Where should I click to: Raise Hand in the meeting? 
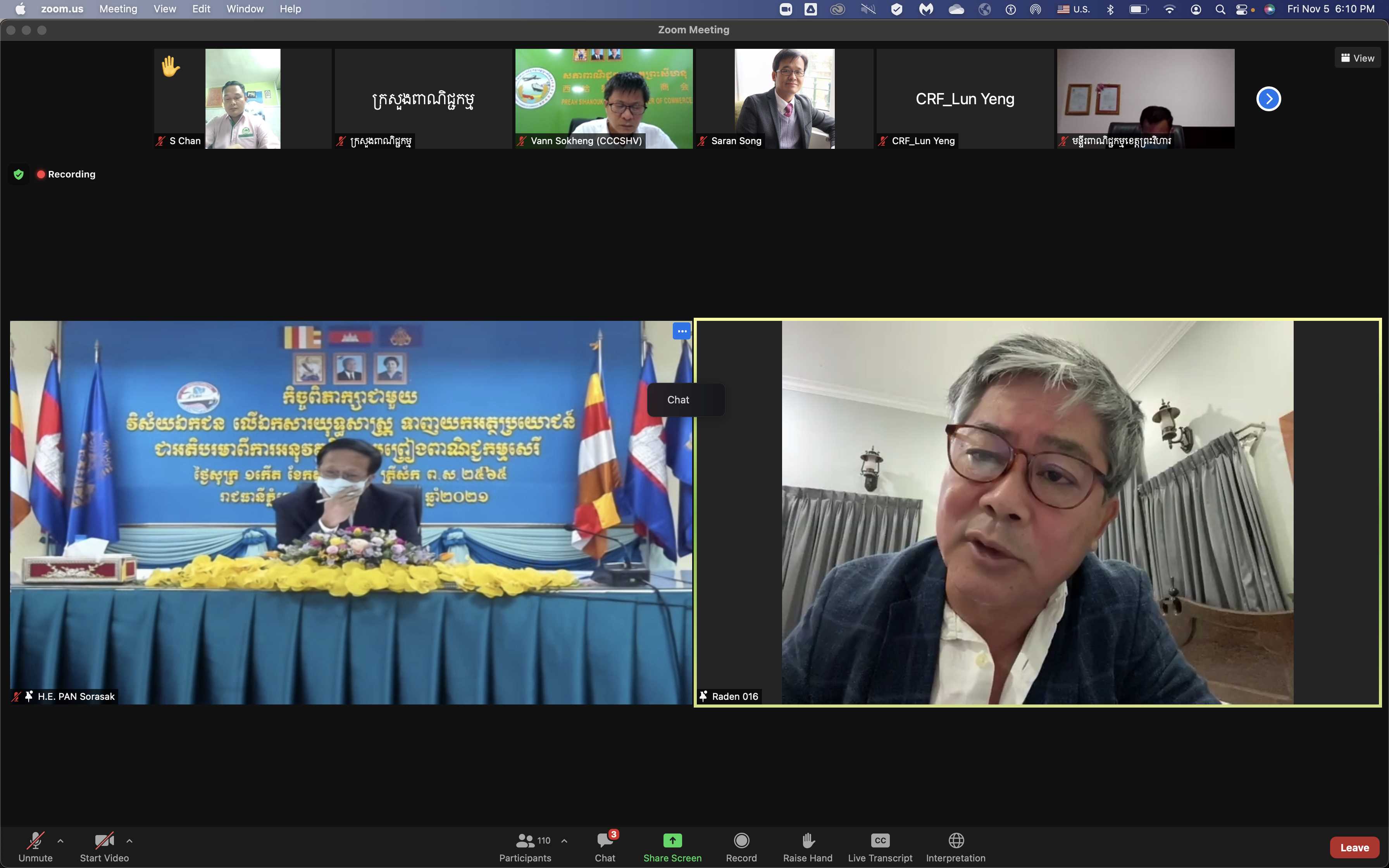click(808, 847)
